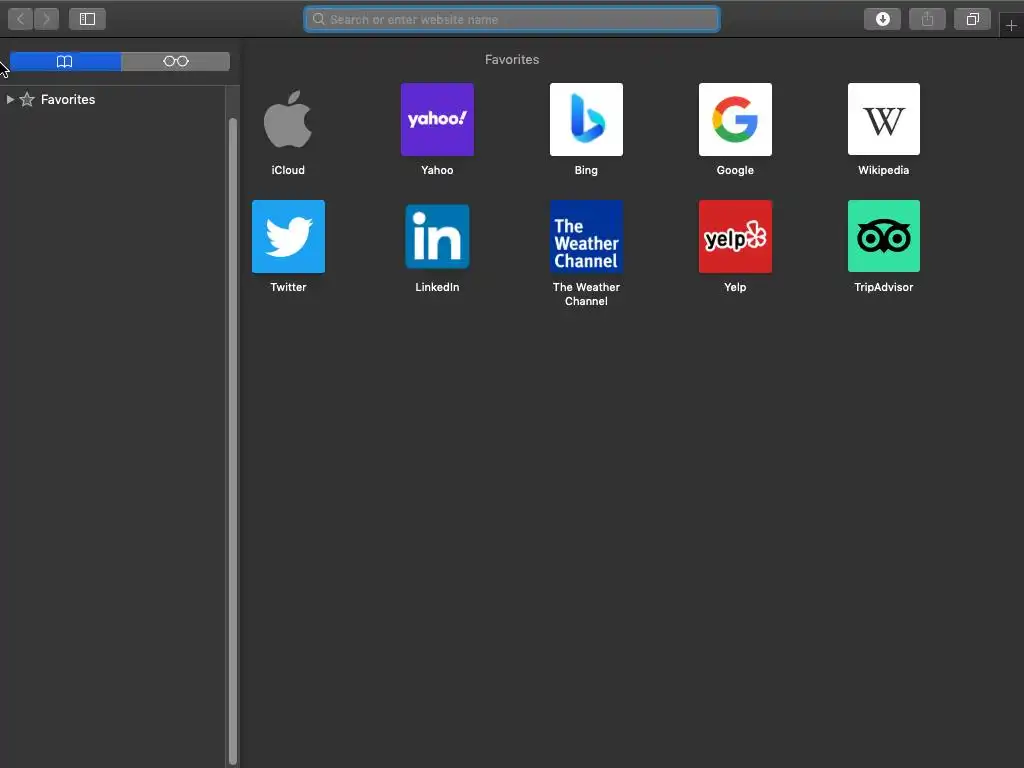Screen dimensions: 1024x768
Task: Open a new tab with the plus button
Action: point(1012,25)
